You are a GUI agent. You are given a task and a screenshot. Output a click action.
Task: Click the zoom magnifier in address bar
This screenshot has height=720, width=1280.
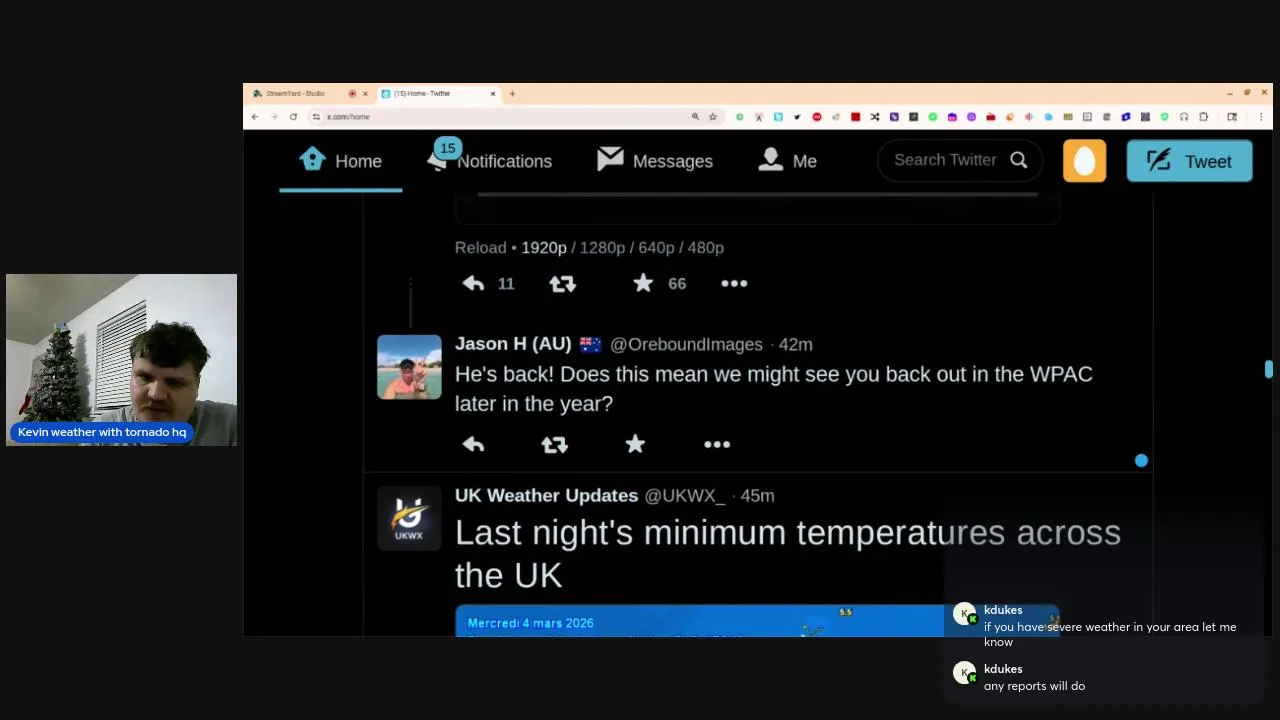tap(695, 117)
